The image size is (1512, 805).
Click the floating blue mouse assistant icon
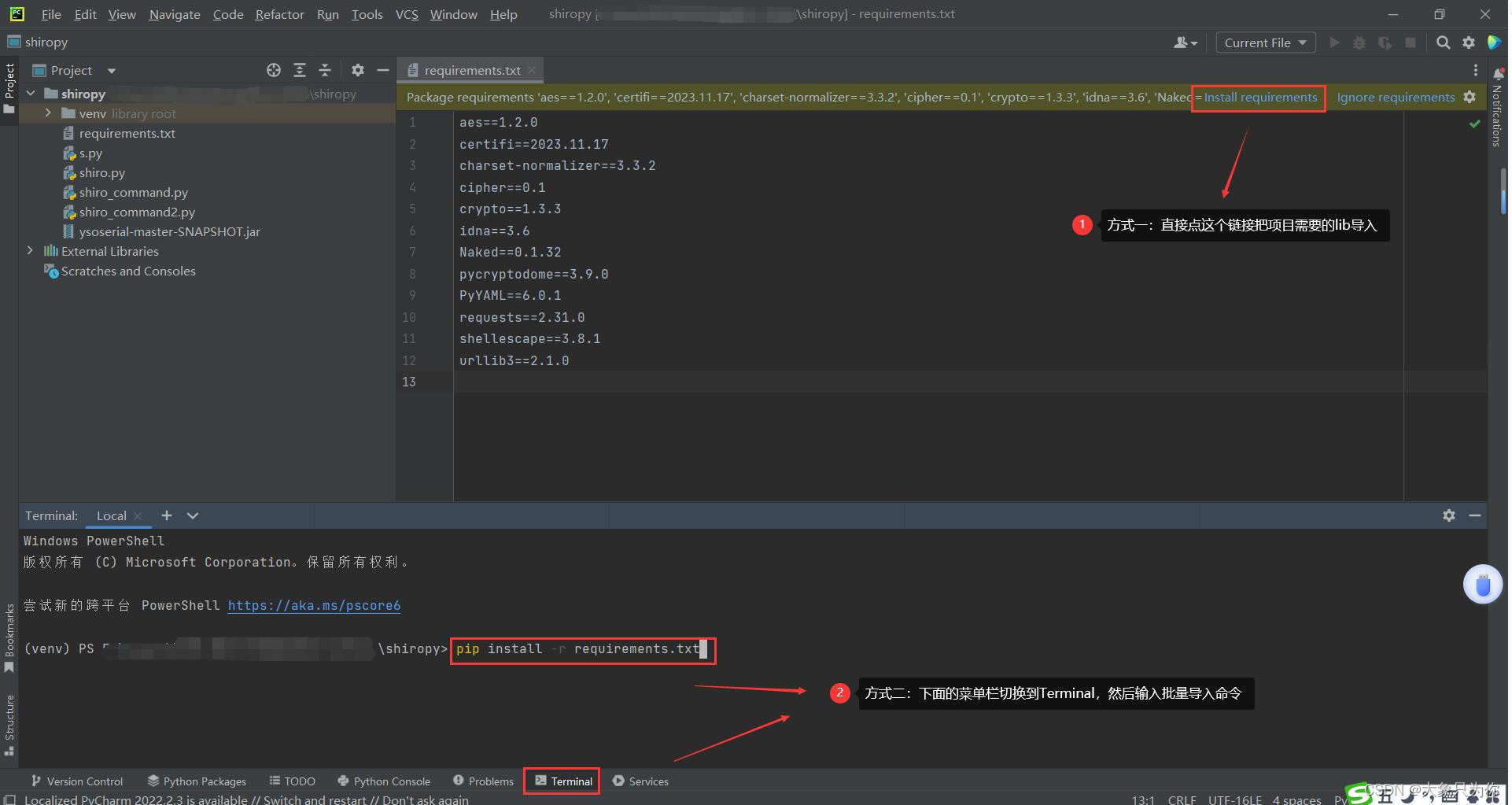coord(1483,585)
